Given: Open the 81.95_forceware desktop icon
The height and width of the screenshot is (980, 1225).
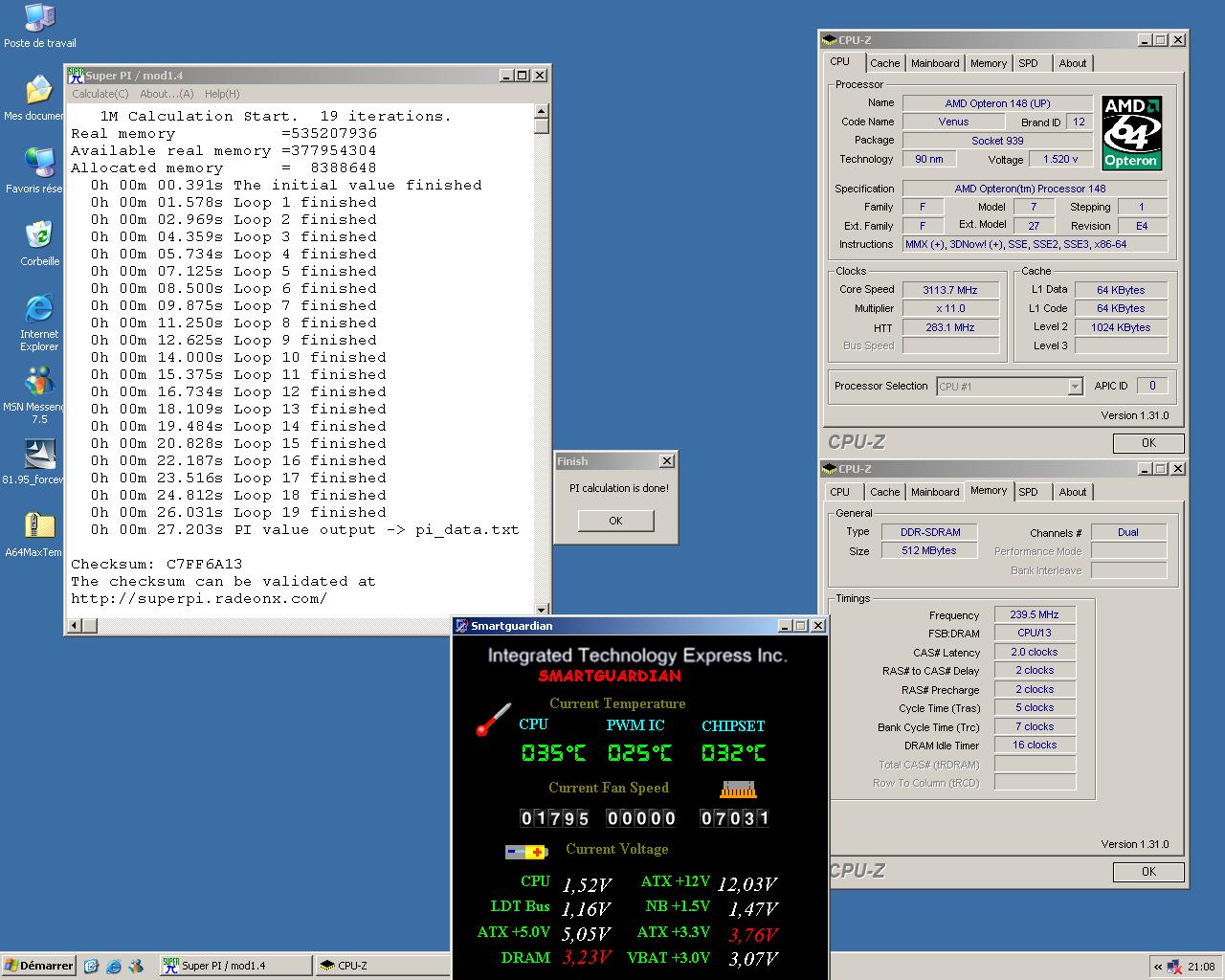Looking at the screenshot, I should coord(39,454).
